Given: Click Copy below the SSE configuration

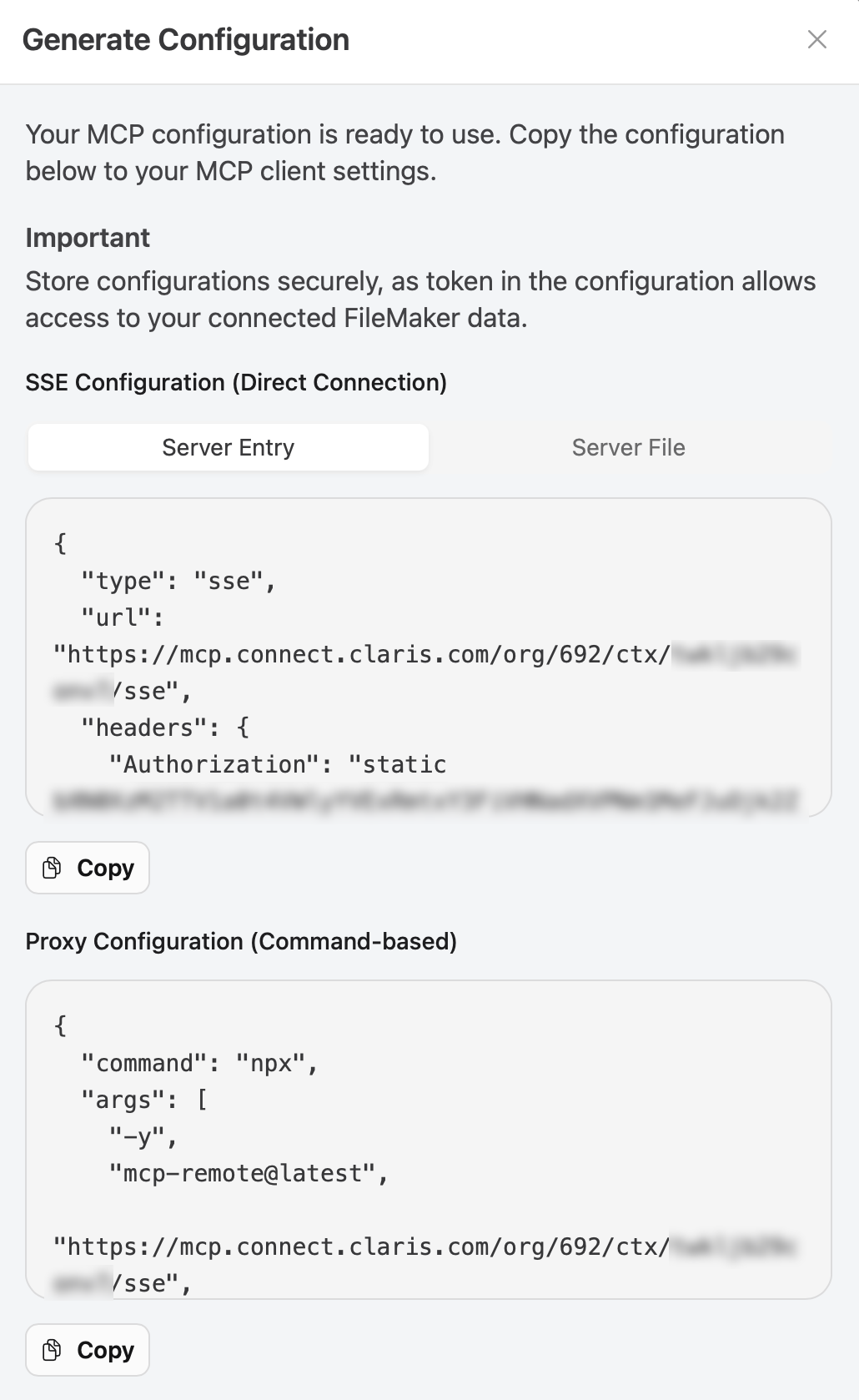Looking at the screenshot, I should (87, 868).
